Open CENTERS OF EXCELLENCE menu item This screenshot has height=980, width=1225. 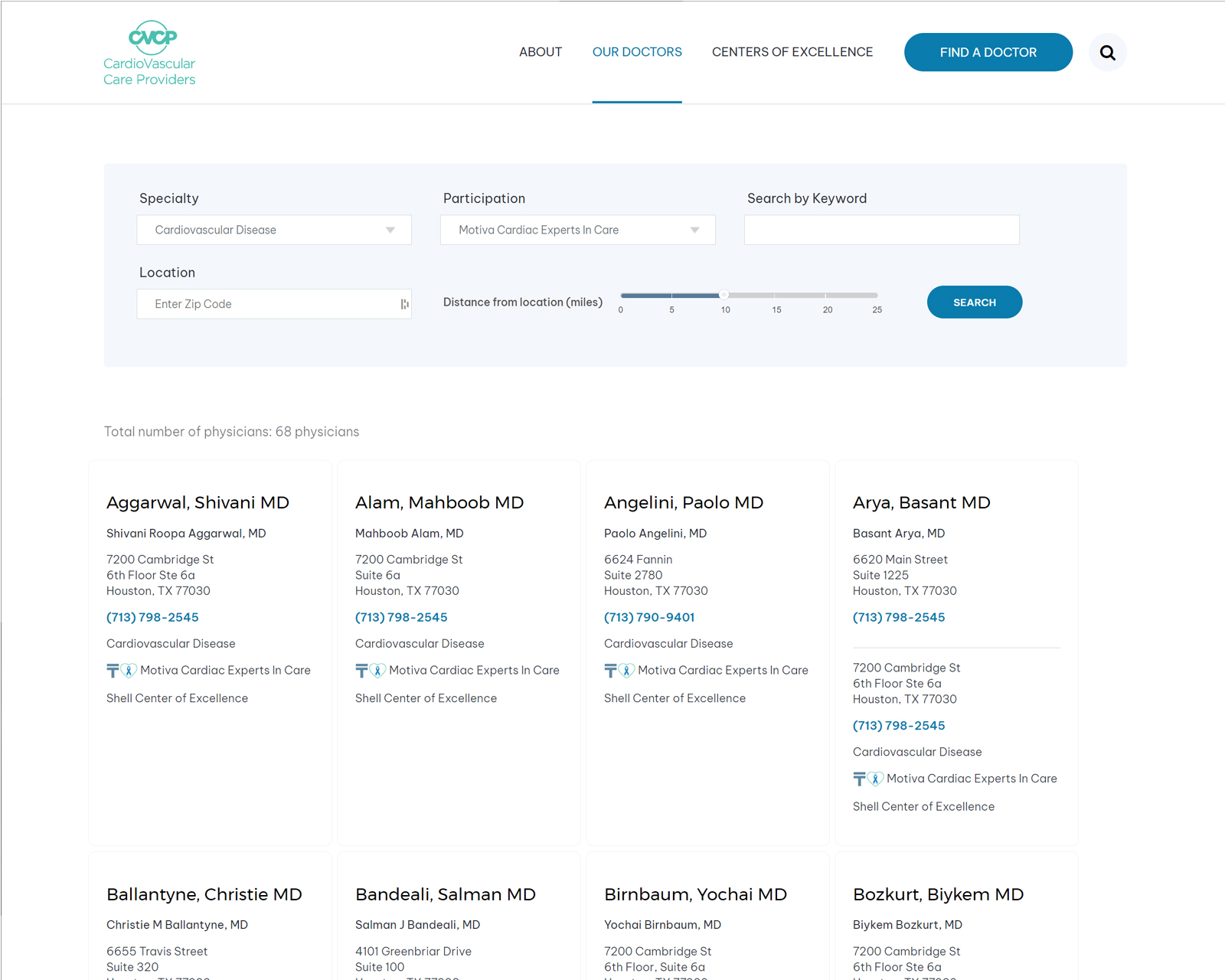tap(792, 52)
